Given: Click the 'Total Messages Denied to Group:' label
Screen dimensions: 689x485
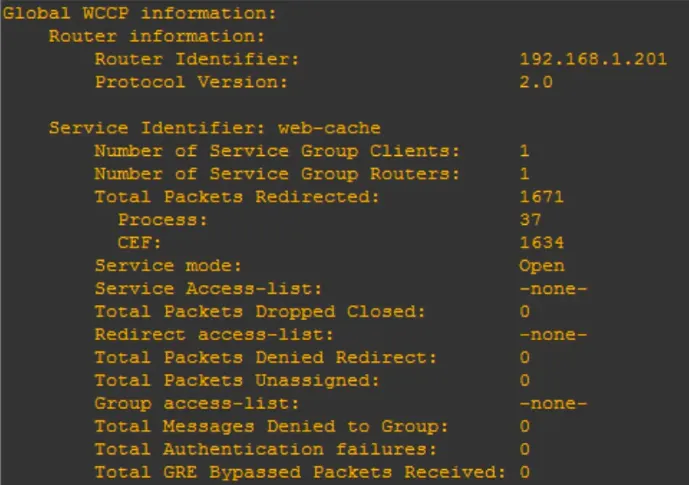Looking at the screenshot, I should [272, 427].
